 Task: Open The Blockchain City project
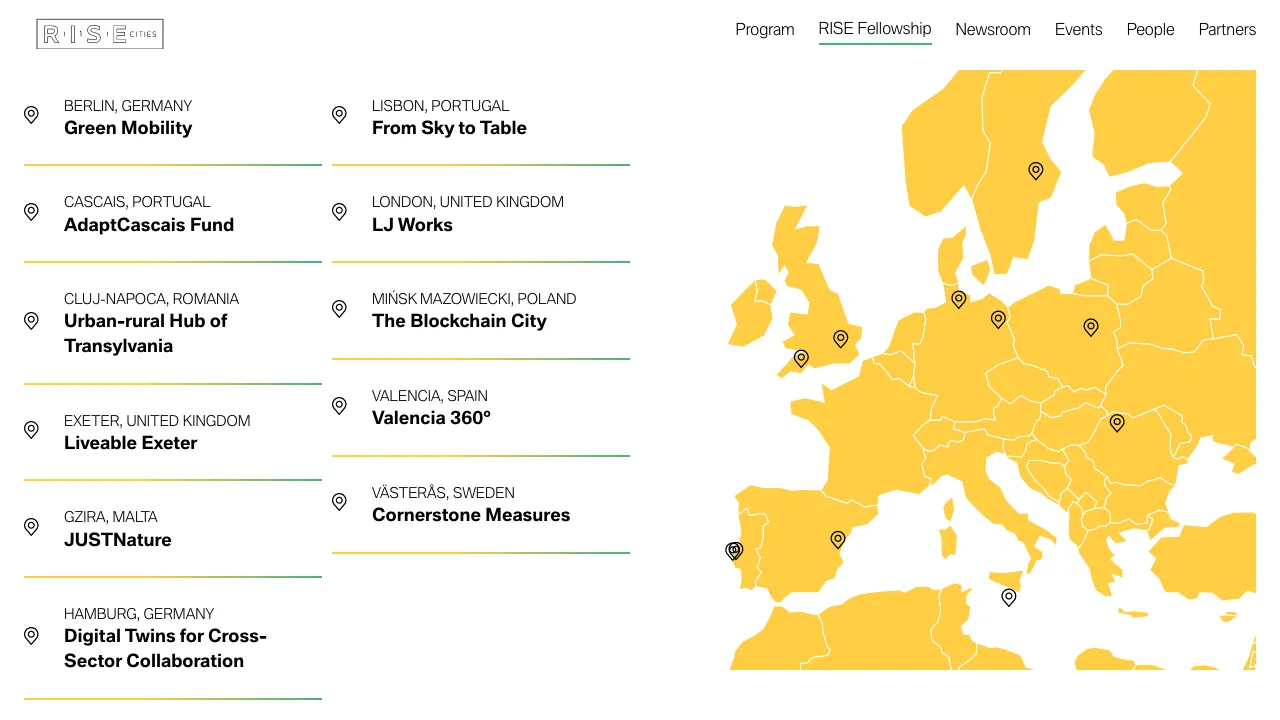459,321
